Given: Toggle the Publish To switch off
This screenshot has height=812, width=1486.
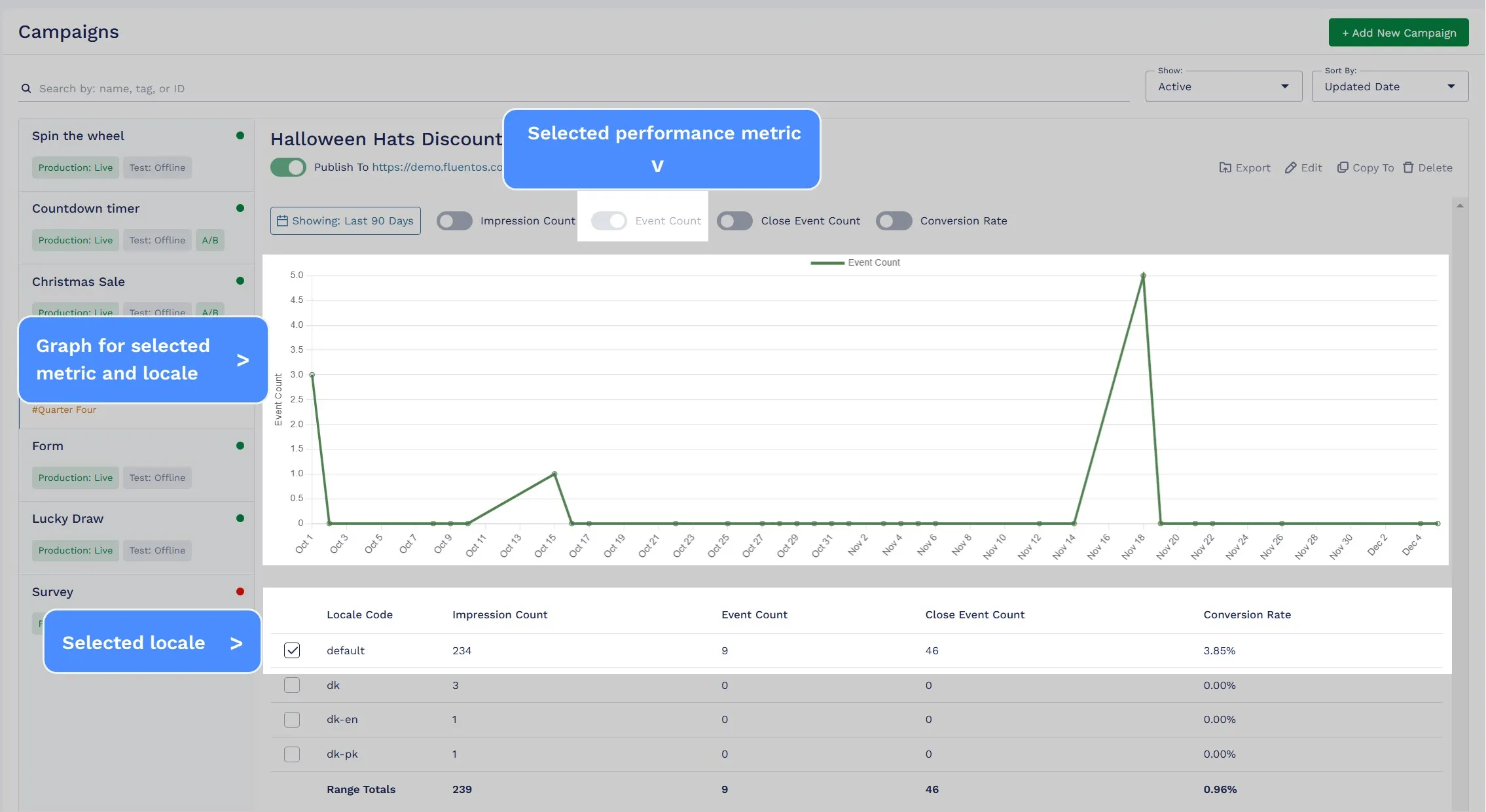Looking at the screenshot, I should tap(288, 168).
